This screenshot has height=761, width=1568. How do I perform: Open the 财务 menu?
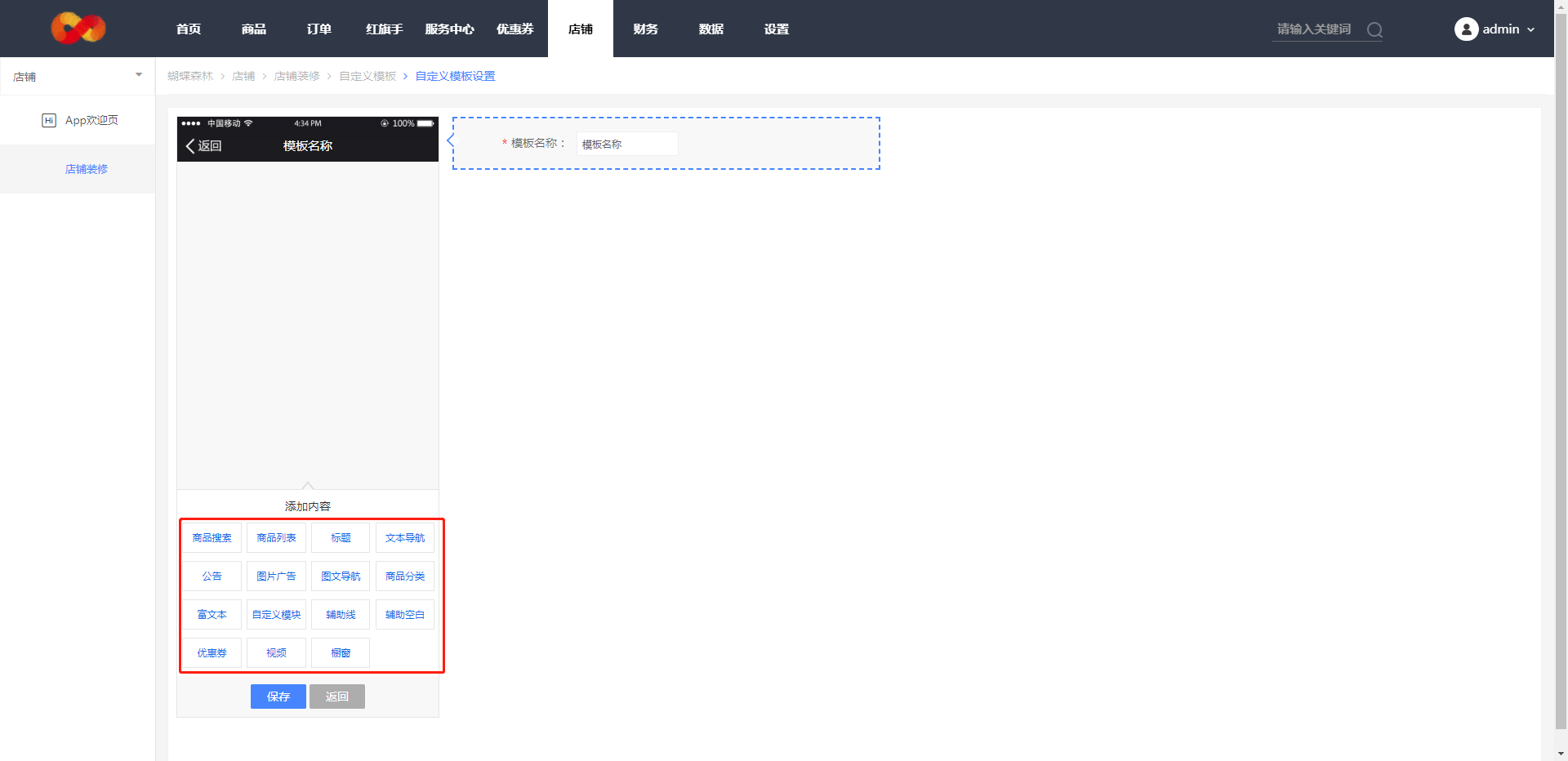pyautogui.click(x=646, y=29)
